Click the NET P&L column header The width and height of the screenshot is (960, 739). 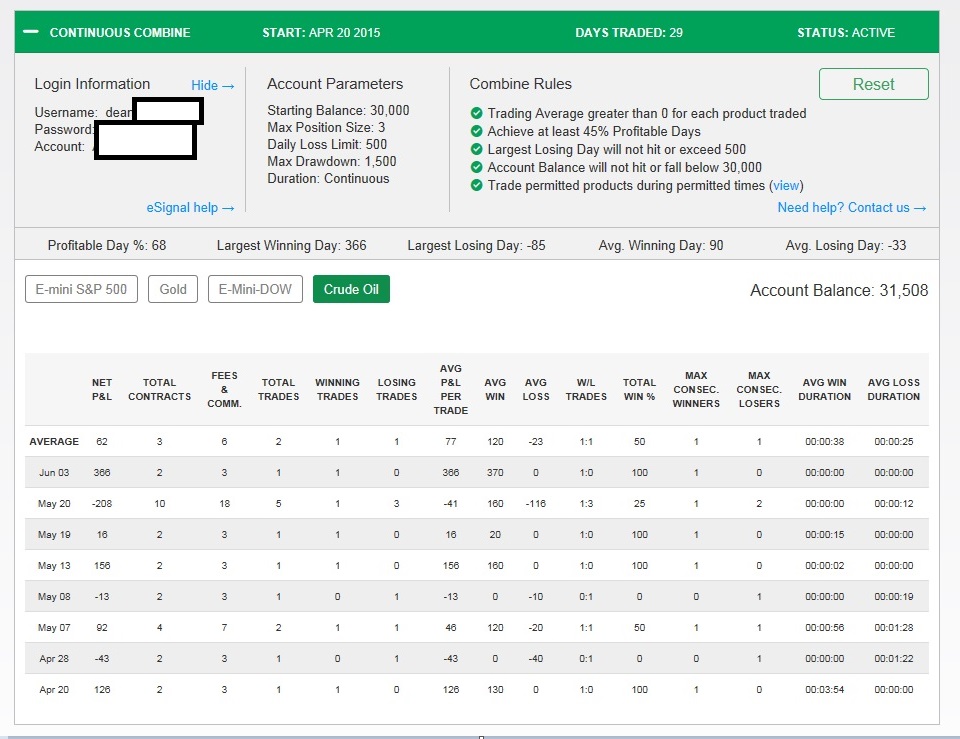coord(101,389)
